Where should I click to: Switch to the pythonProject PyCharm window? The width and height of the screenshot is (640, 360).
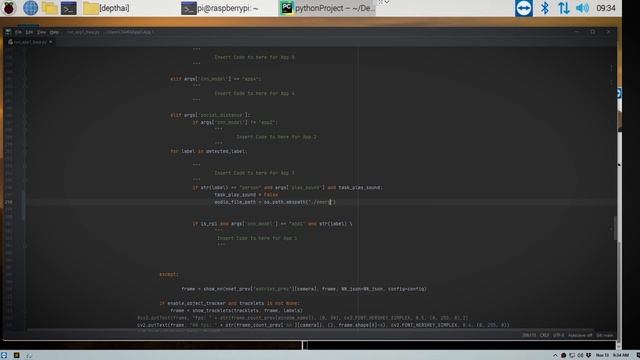tap(327, 8)
